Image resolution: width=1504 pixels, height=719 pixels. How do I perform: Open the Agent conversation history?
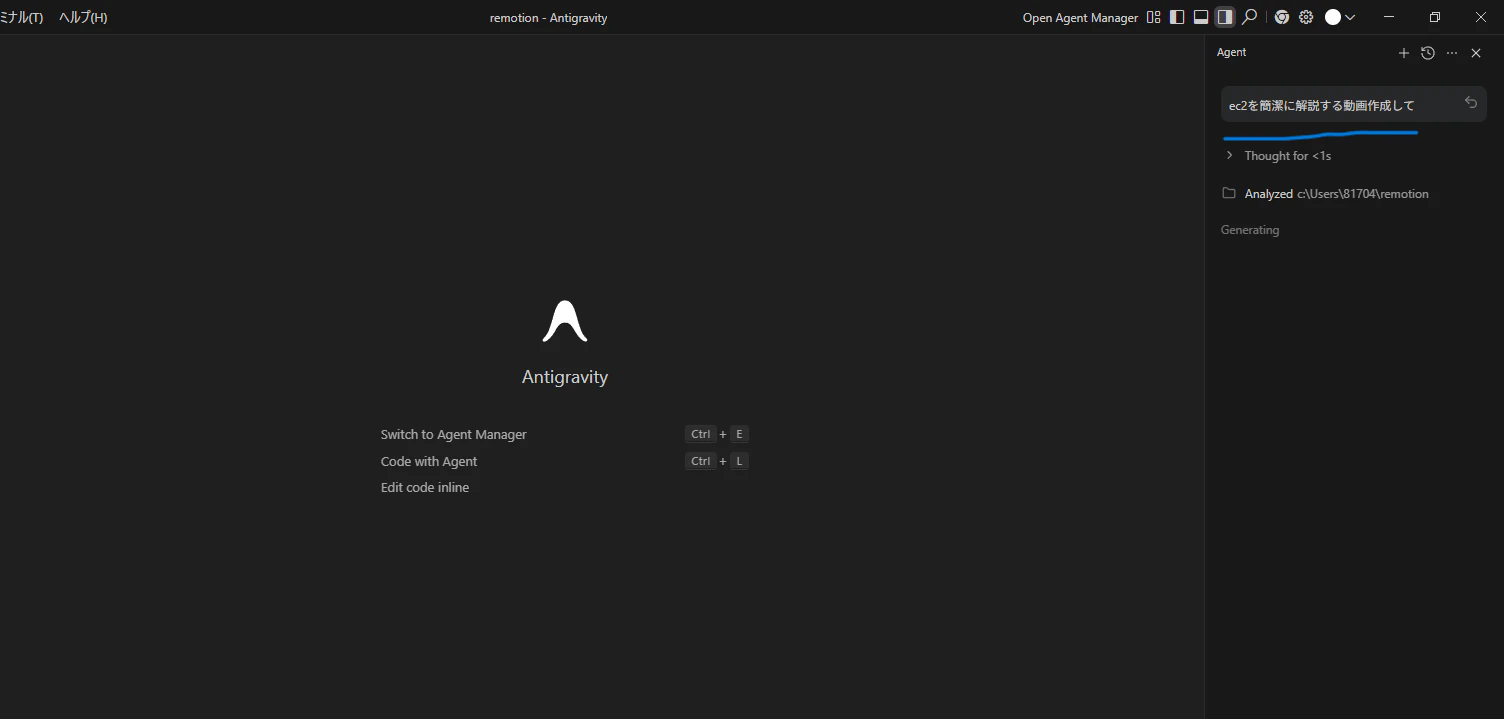1428,53
